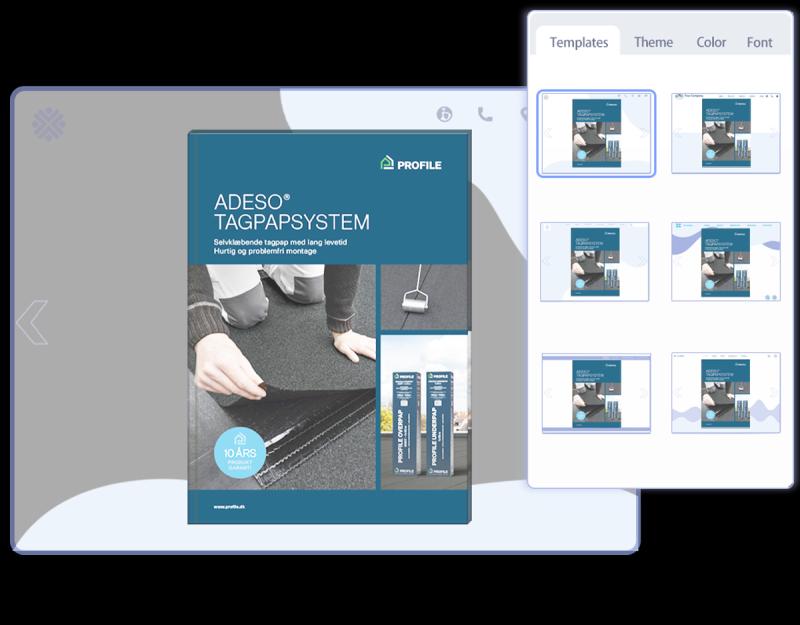Click the round company logo in preview corner
The width and height of the screenshot is (800, 625).
click(48, 123)
